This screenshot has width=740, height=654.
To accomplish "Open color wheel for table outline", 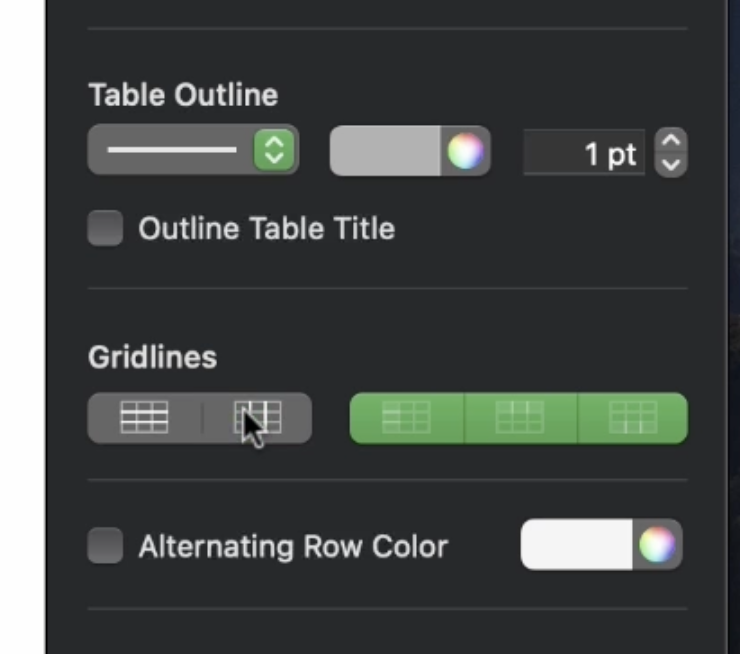I will click(x=465, y=151).
